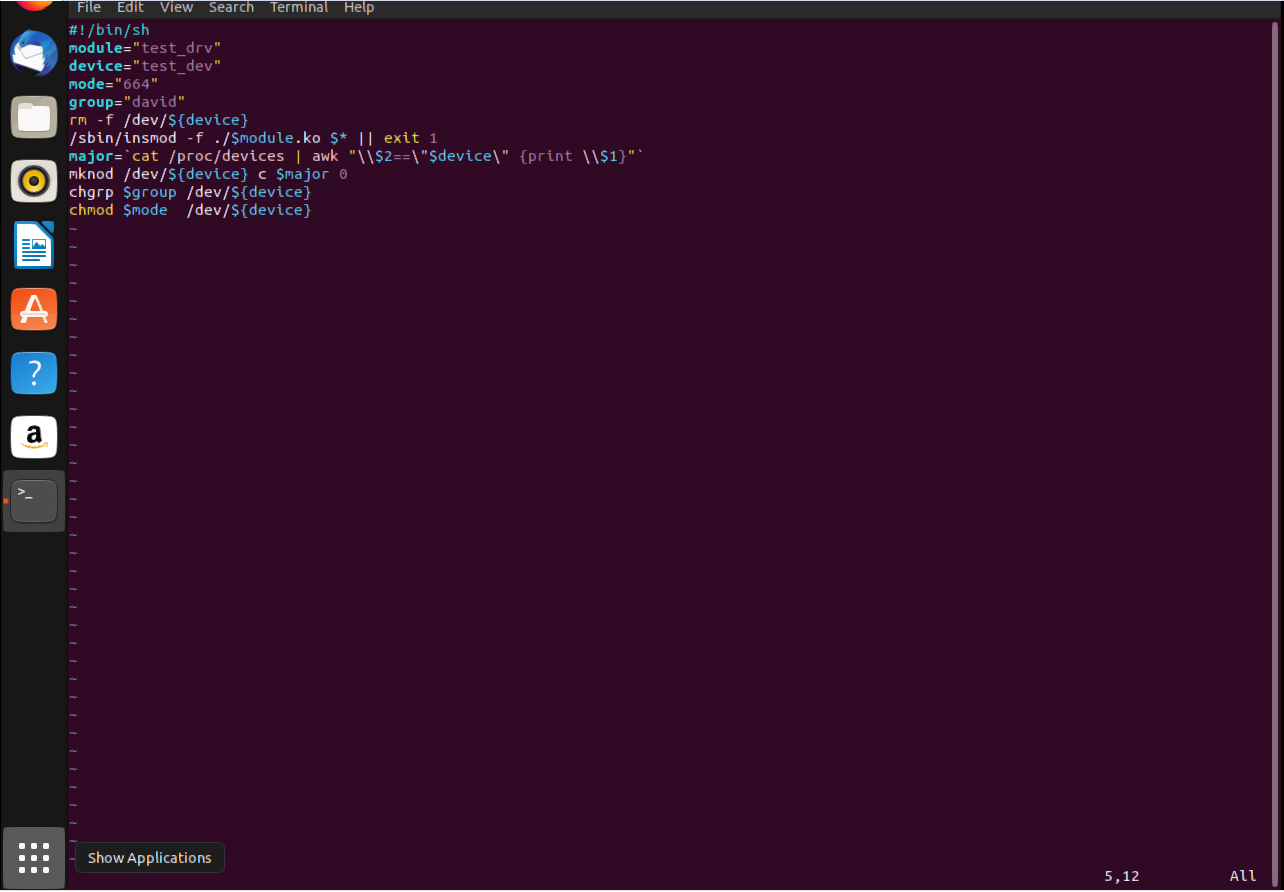Select the running Terminal dock icon
The height and width of the screenshot is (892, 1284).
tap(34, 501)
